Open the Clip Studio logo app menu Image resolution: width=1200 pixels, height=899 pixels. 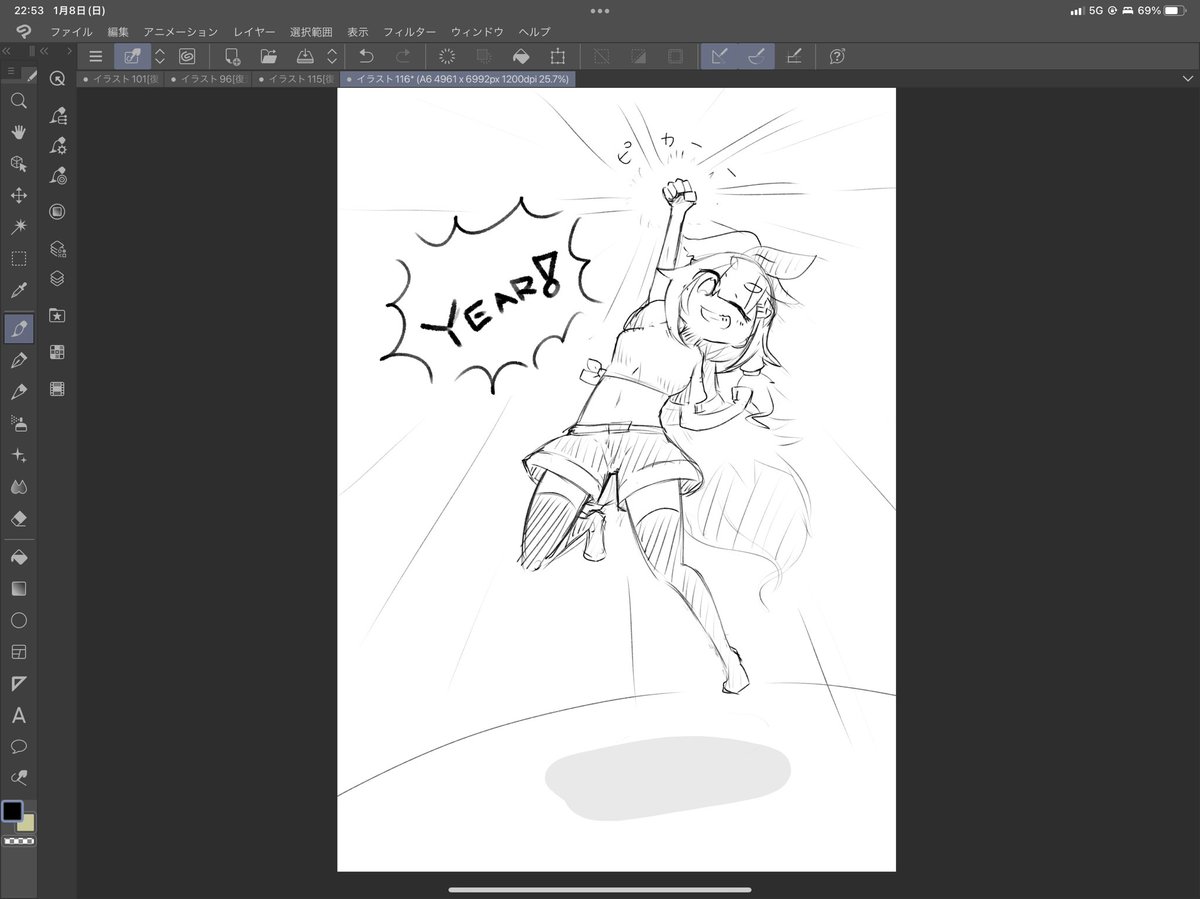(24, 32)
